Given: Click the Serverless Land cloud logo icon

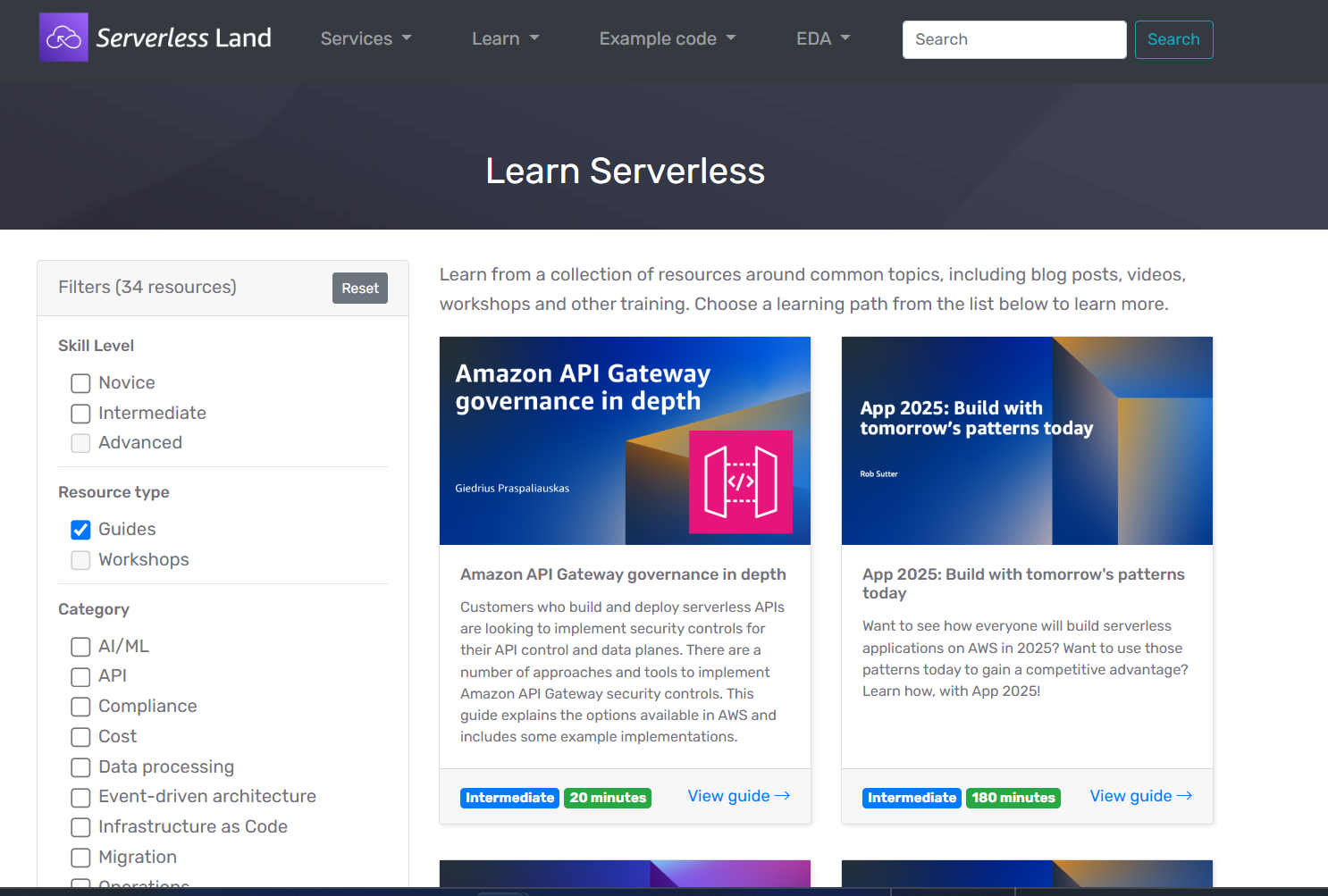Looking at the screenshot, I should pos(63,38).
